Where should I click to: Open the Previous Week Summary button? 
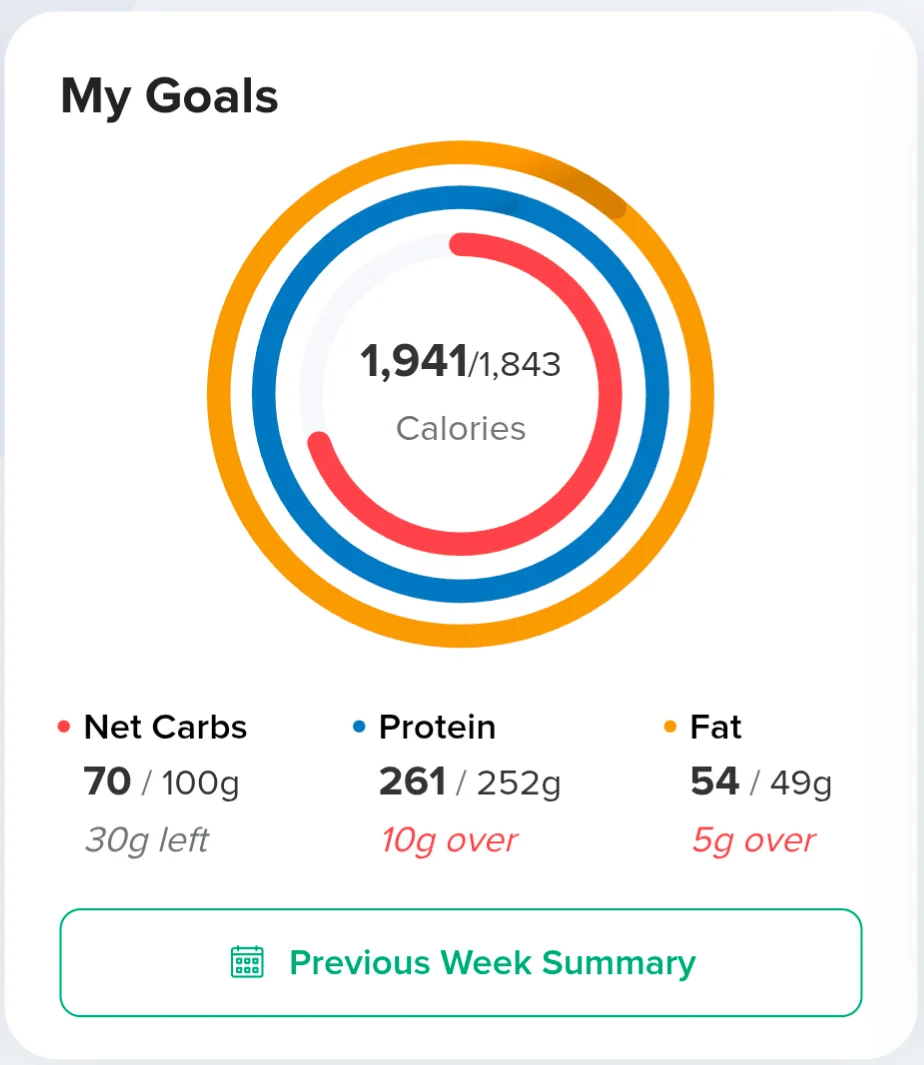pos(461,962)
